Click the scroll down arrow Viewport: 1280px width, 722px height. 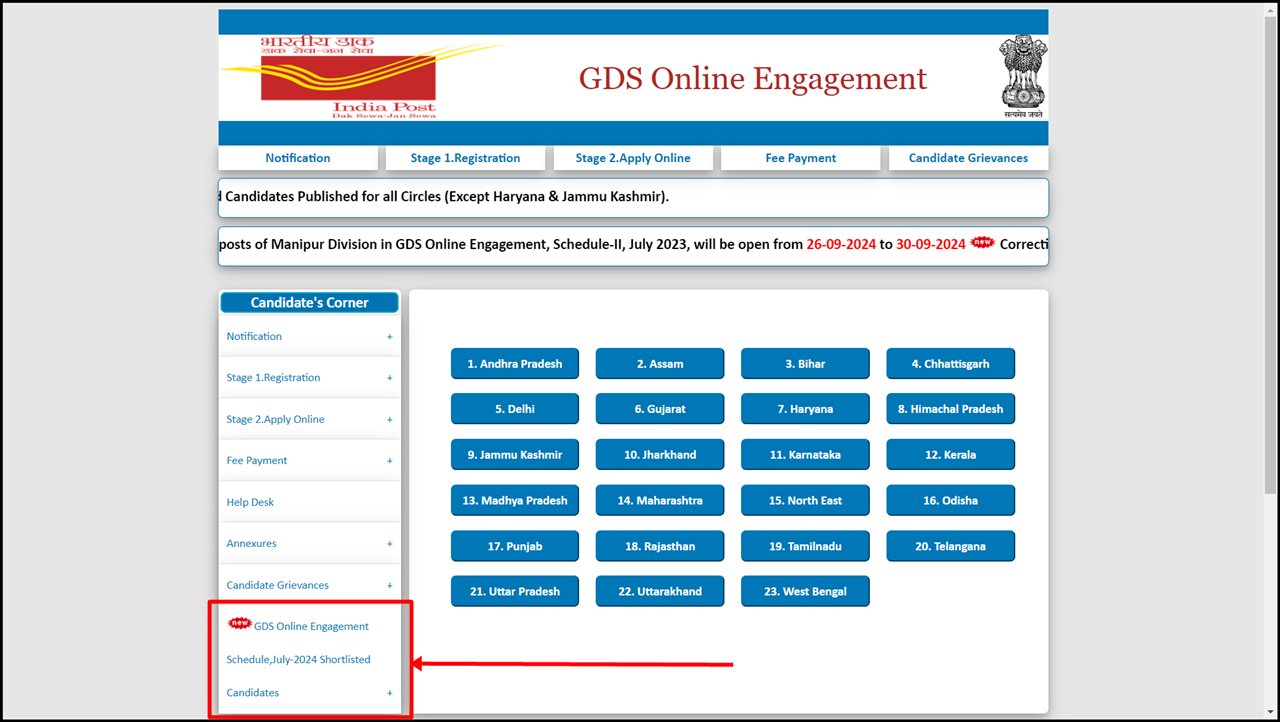[1270, 711]
